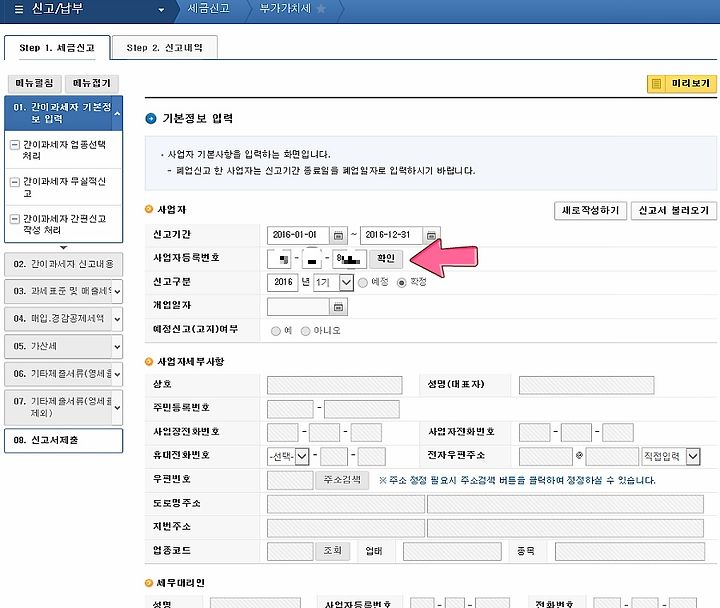Select 간이과세자 업종선택 처리 item
This screenshot has width=720, height=608.
(64, 150)
